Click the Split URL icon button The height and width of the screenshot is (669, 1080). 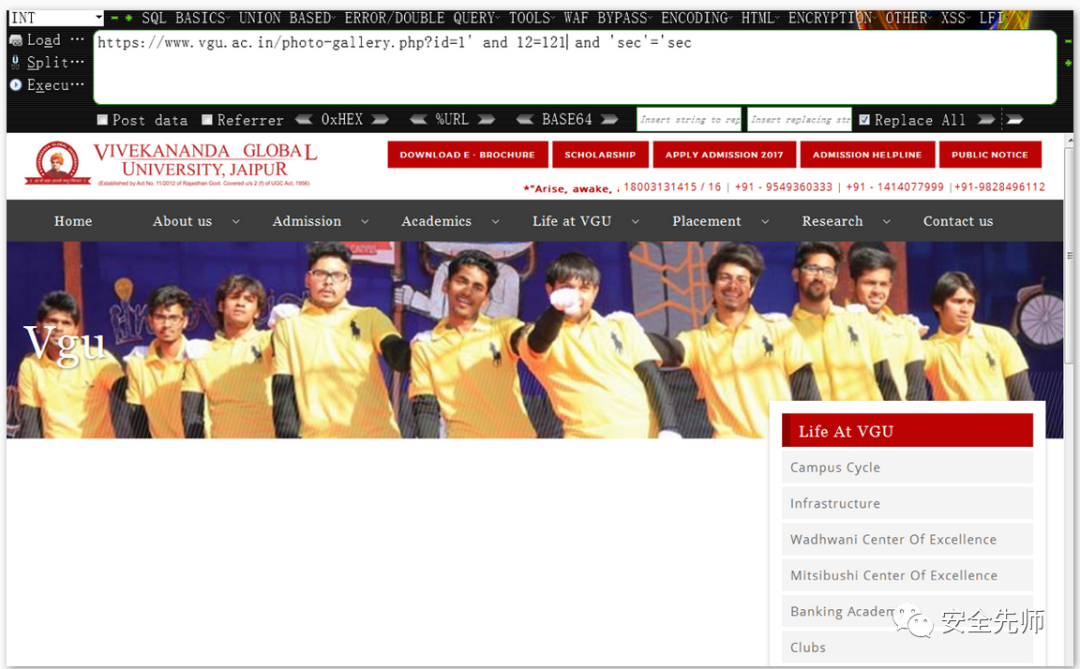point(16,63)
